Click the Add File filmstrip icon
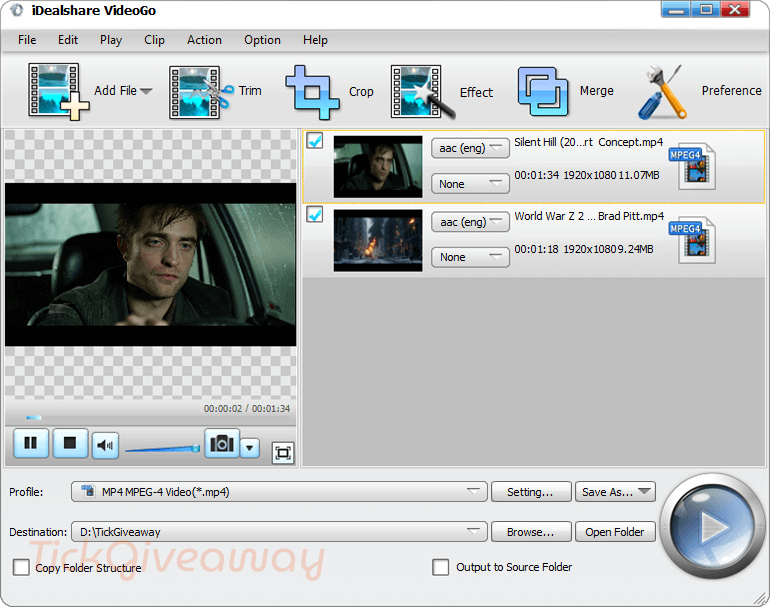This screenshot has width=770, height=607. (x=58, y=91)
